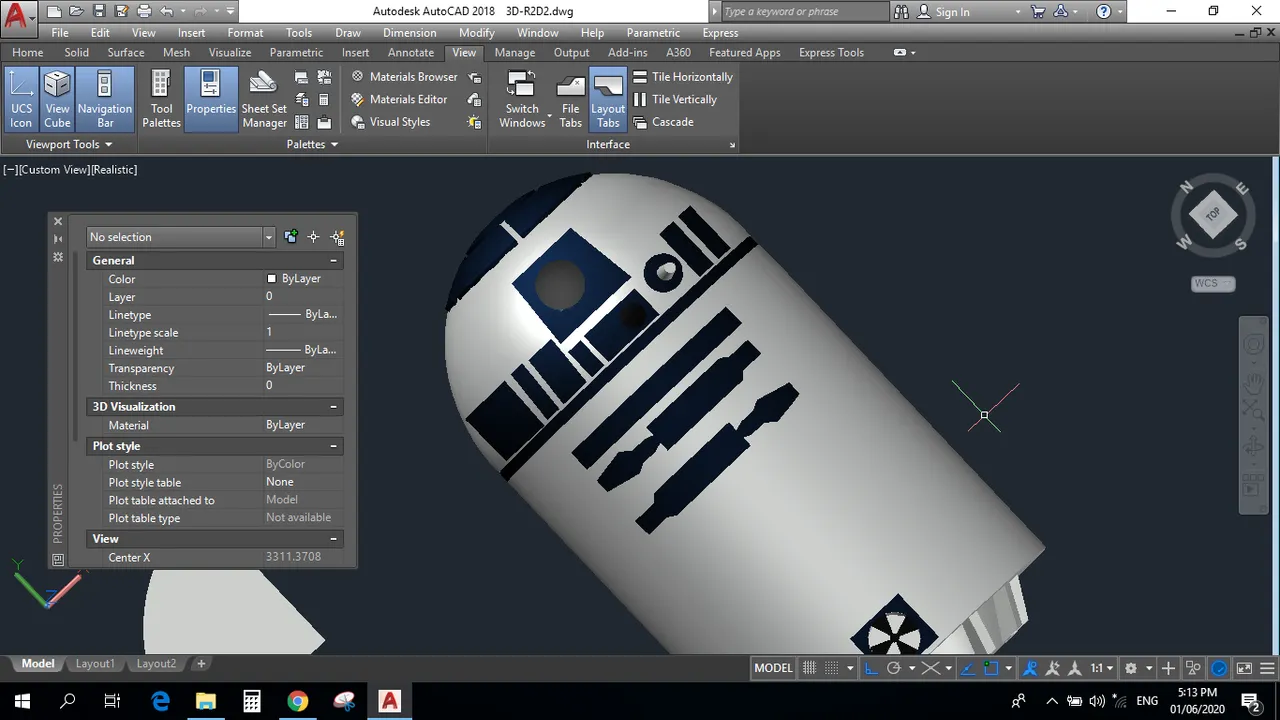Click the Color ByLayer white swatch

coord(271,279)
